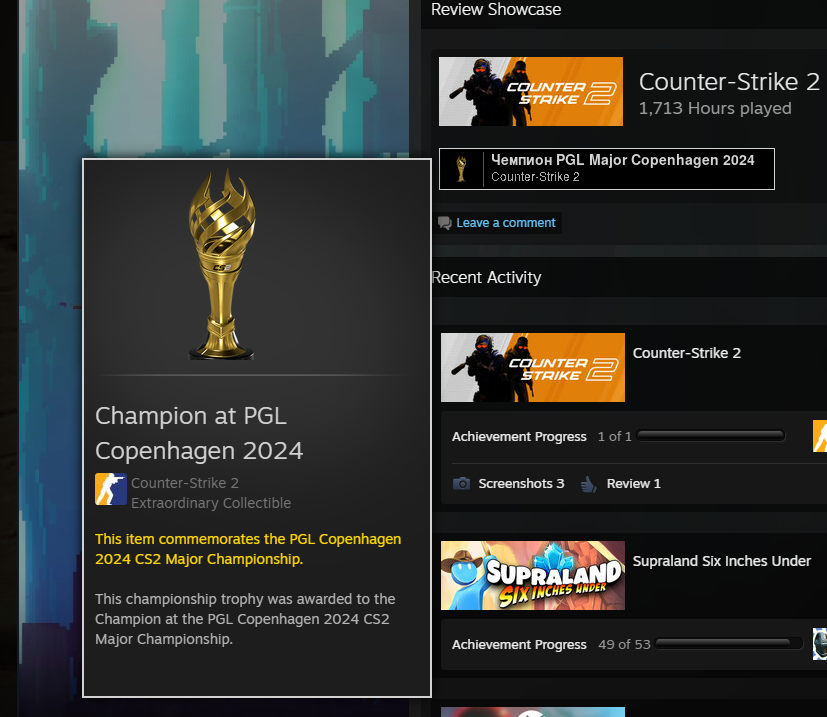
Task: Click the yellow commemorates PGL Copenhagen description
Action: click(x=248, y=549)
